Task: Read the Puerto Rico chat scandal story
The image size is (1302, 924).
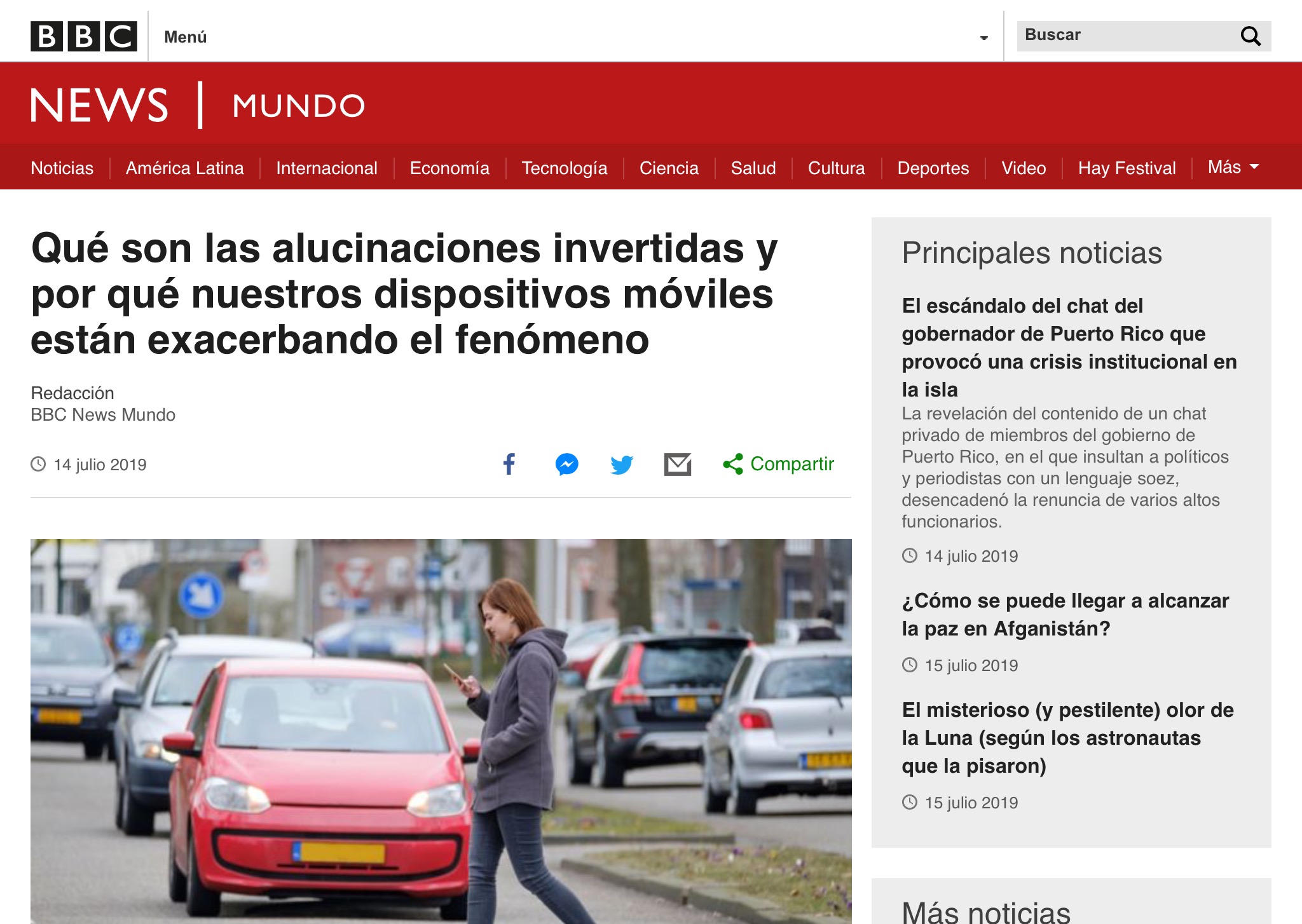Action: pyautogui.click(x=1069, y=347)
